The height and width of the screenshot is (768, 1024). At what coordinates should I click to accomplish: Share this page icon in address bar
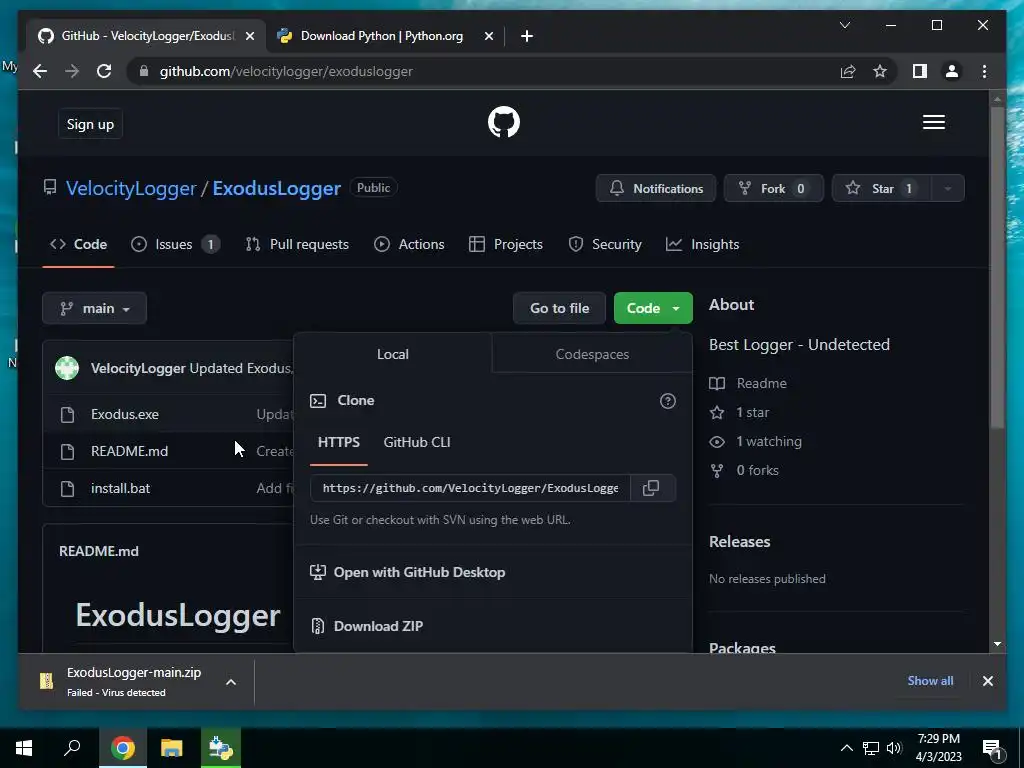tap(848, 71)
